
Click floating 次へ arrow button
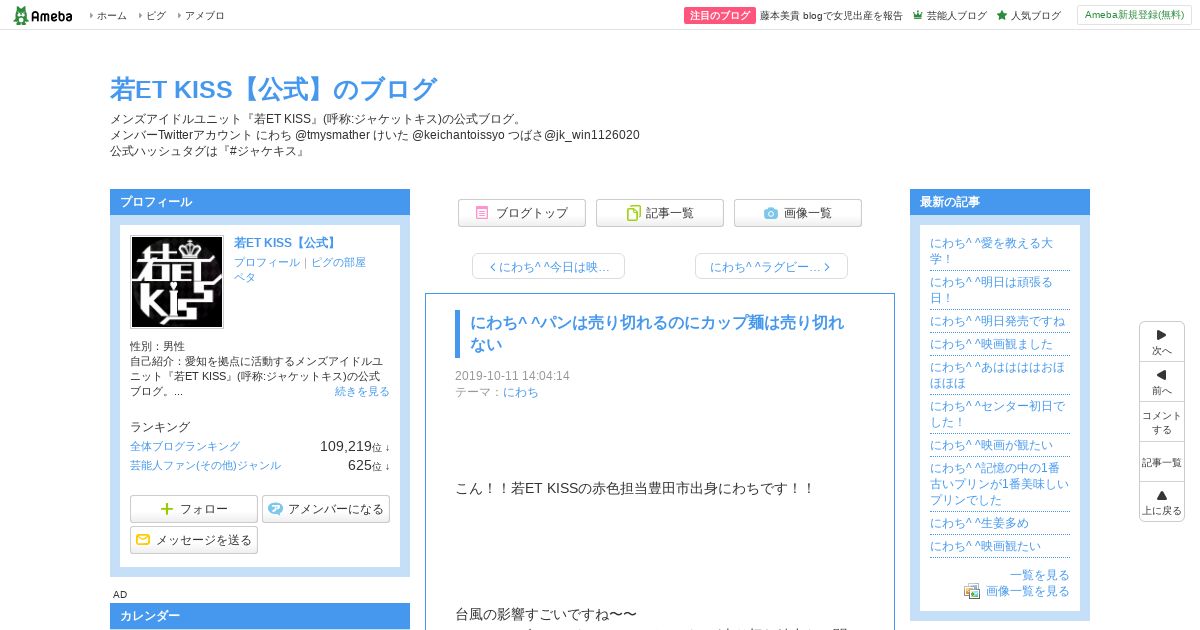(x=1162, y=342)
